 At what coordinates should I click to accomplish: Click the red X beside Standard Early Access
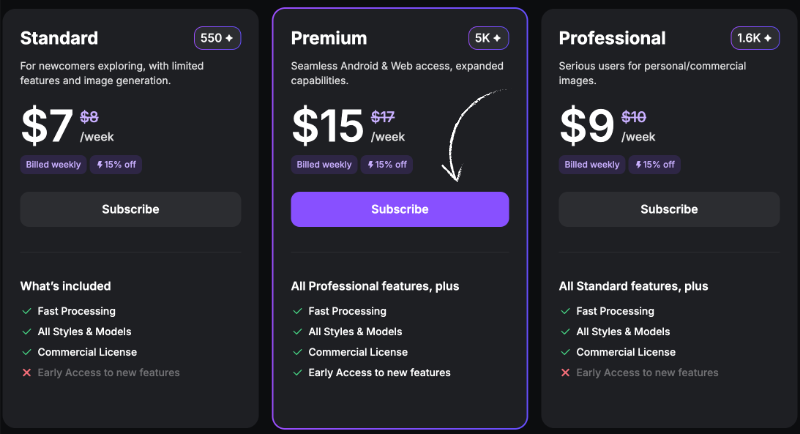coord(27,373)
